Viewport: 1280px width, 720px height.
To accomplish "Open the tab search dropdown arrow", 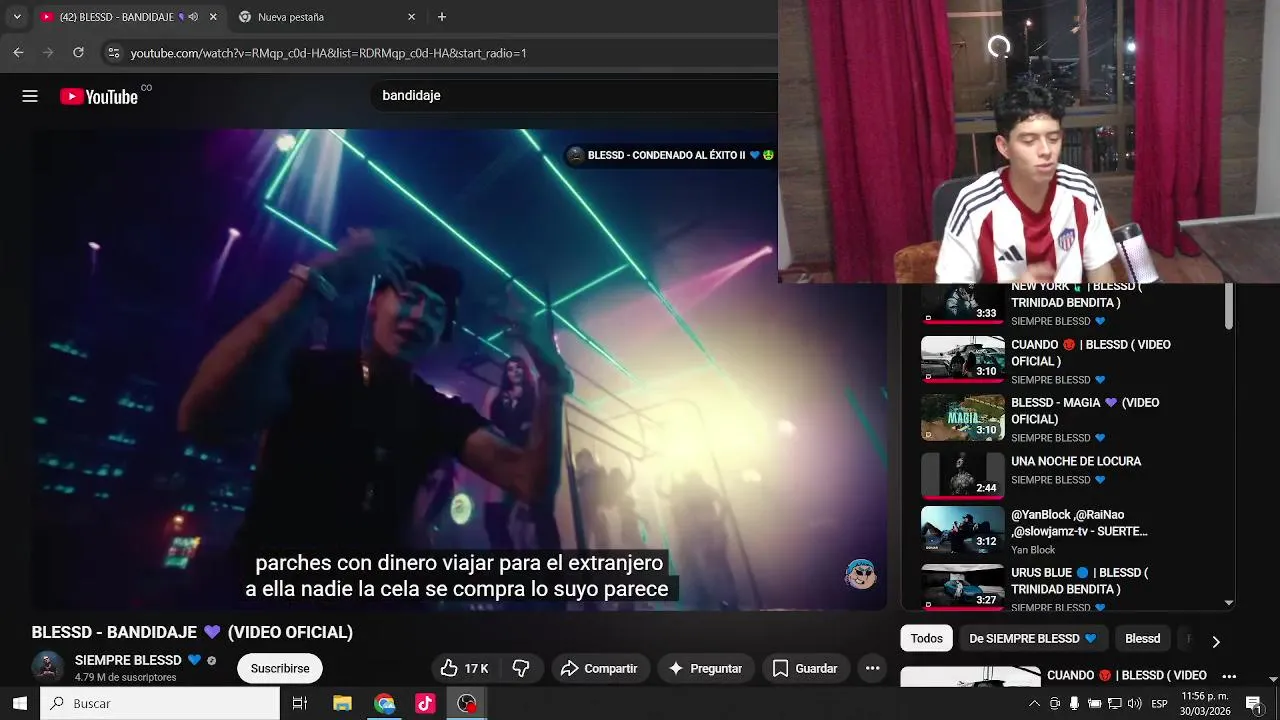I will tap(17, 17).
